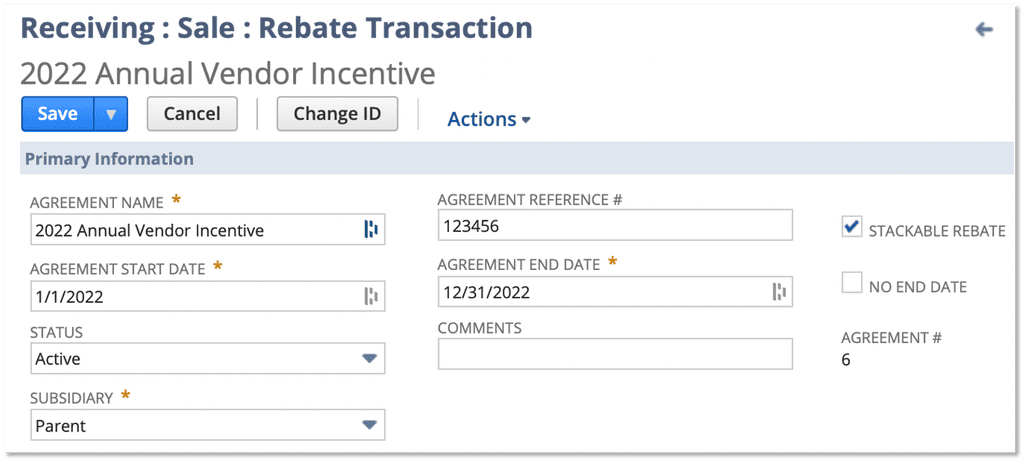The width and height of the screenshot is (1024, 462).
Task: Open the Agreement End Date calendar icon
Action: point(779,291)
